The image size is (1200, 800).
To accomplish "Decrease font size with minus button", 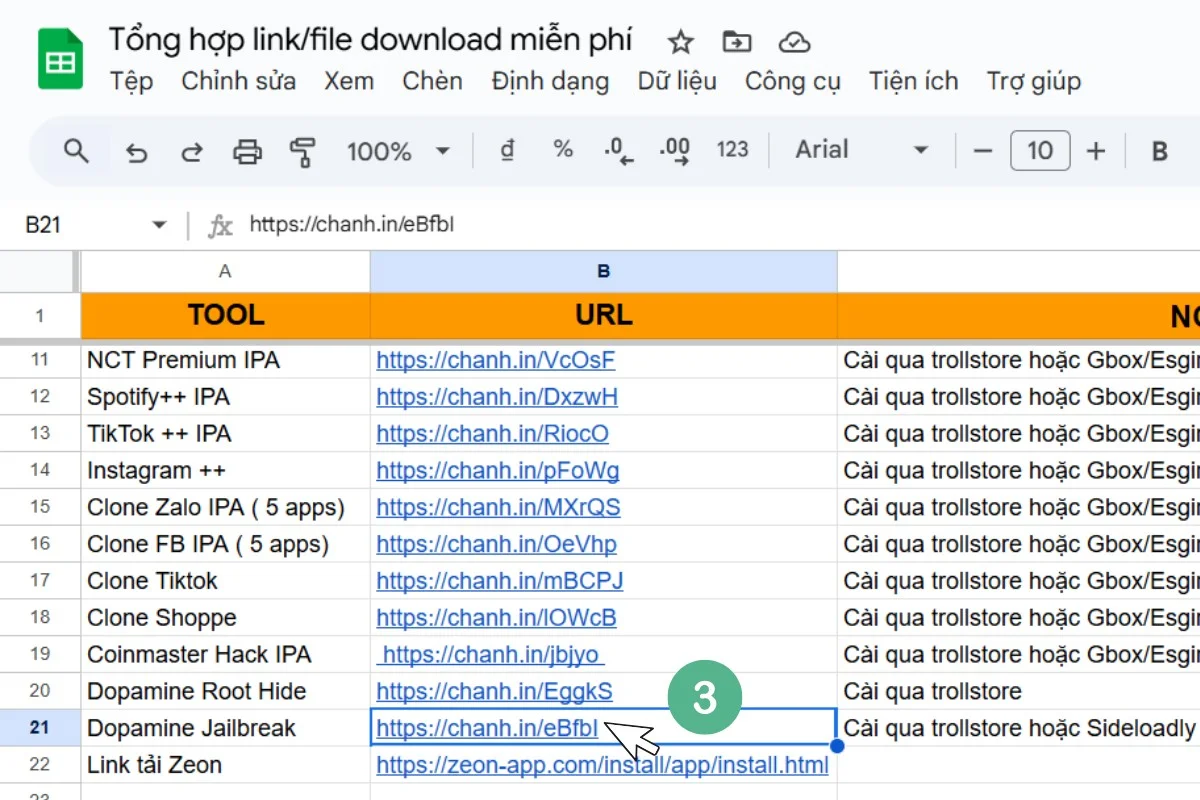I will (x=983, y=151).
